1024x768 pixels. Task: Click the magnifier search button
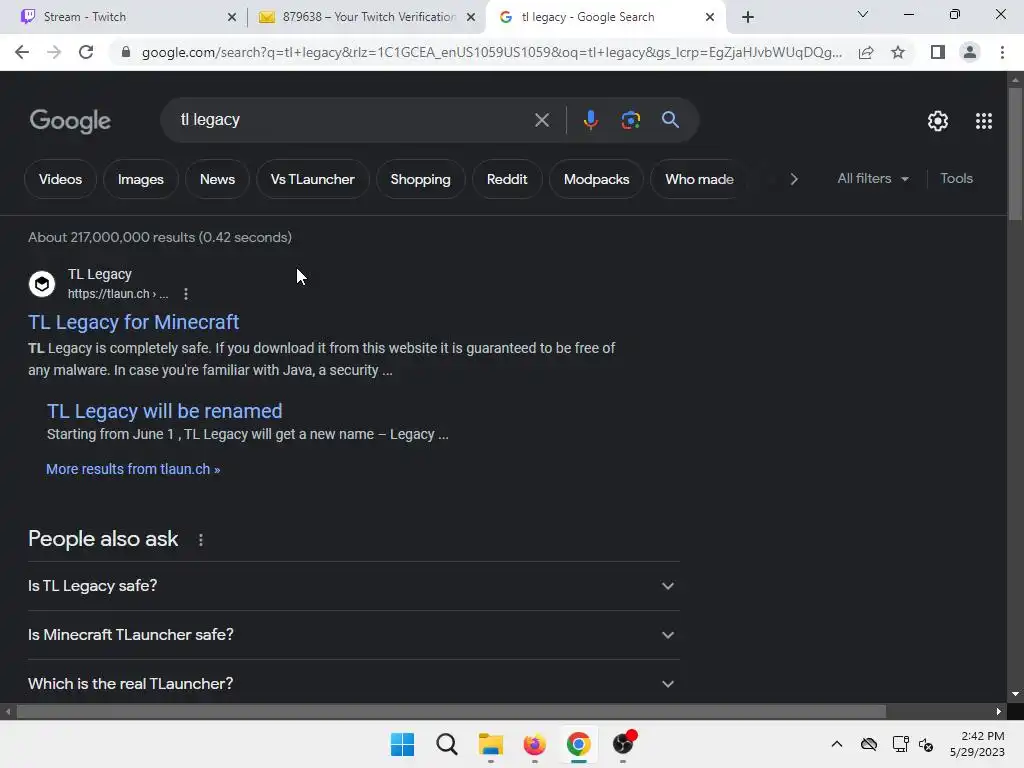click(670, 120)
